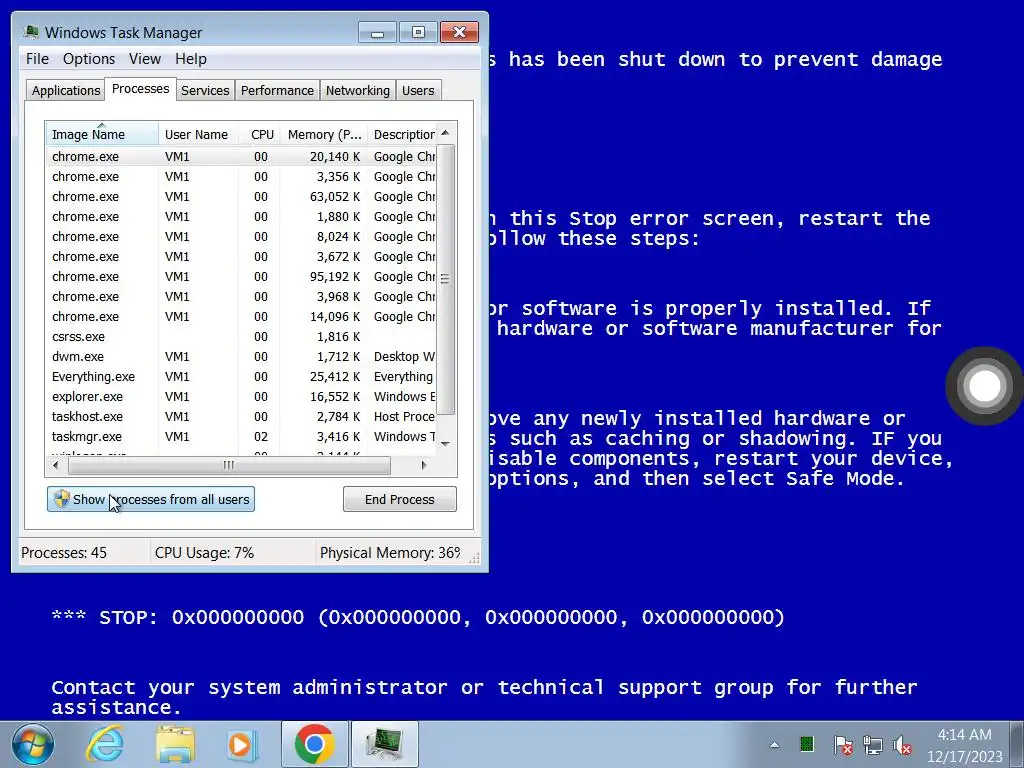The height and width of the screenshot is (768, 1024).
Task: Open Windows Media Player from the taskbar
Action: (x=242, y=744)
